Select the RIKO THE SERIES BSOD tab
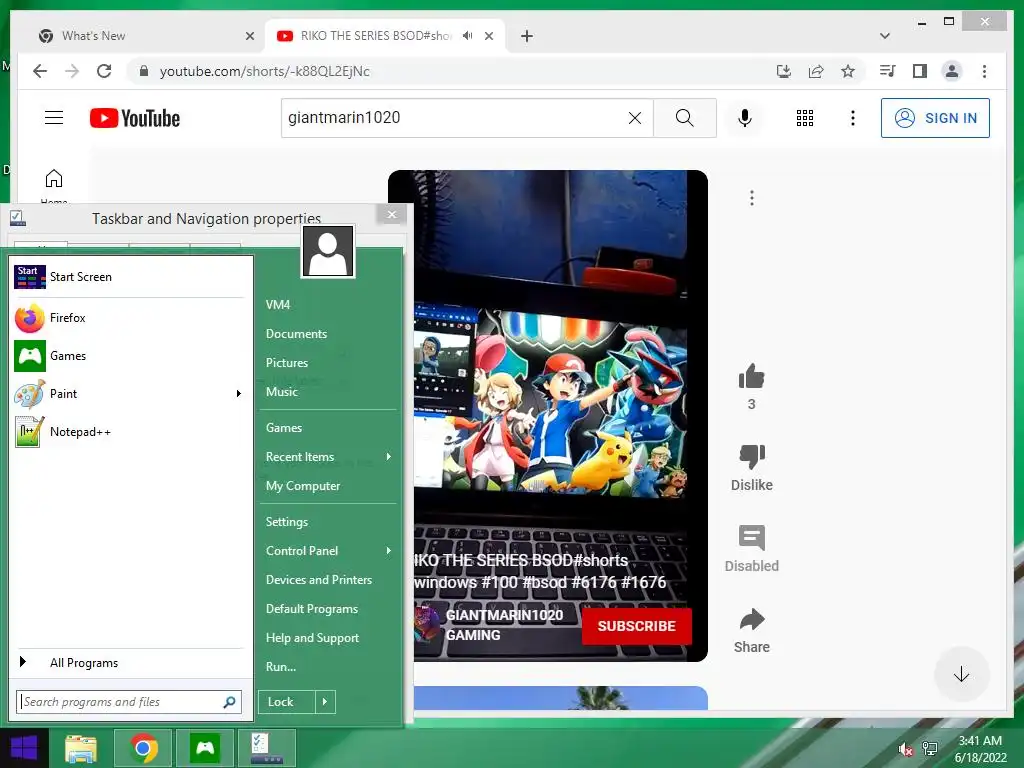 (x=376, y=36)
